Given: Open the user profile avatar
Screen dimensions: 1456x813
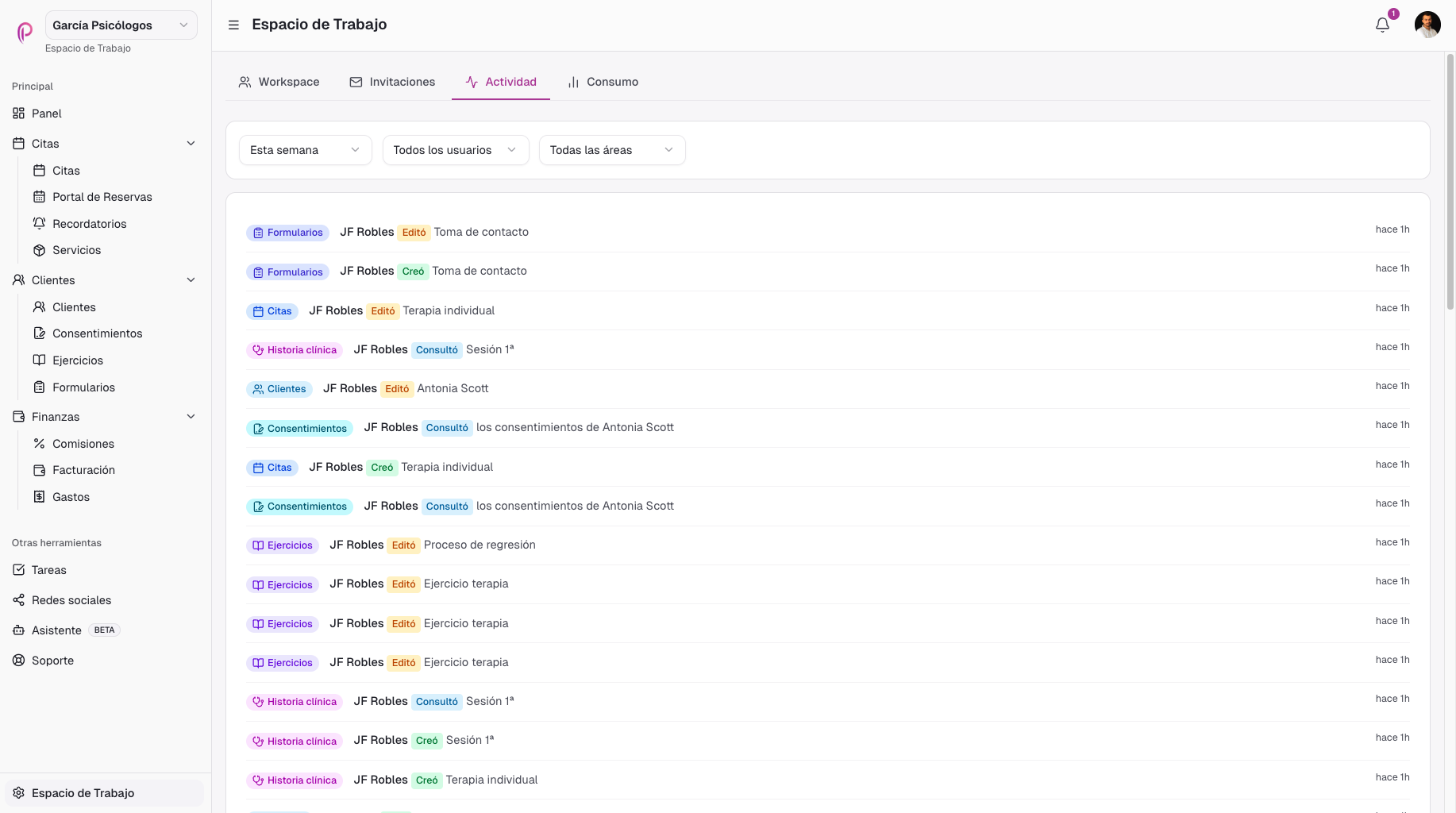Looking at the screenshot, I should coord(1427,25).
